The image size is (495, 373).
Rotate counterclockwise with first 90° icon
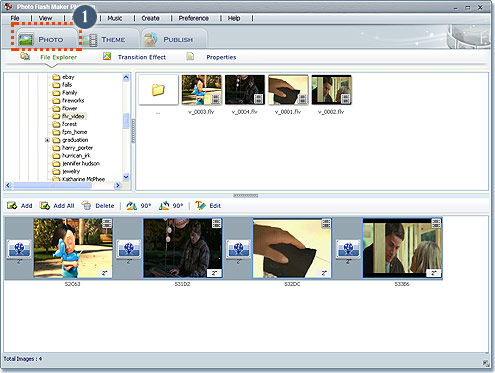(131, 205)
